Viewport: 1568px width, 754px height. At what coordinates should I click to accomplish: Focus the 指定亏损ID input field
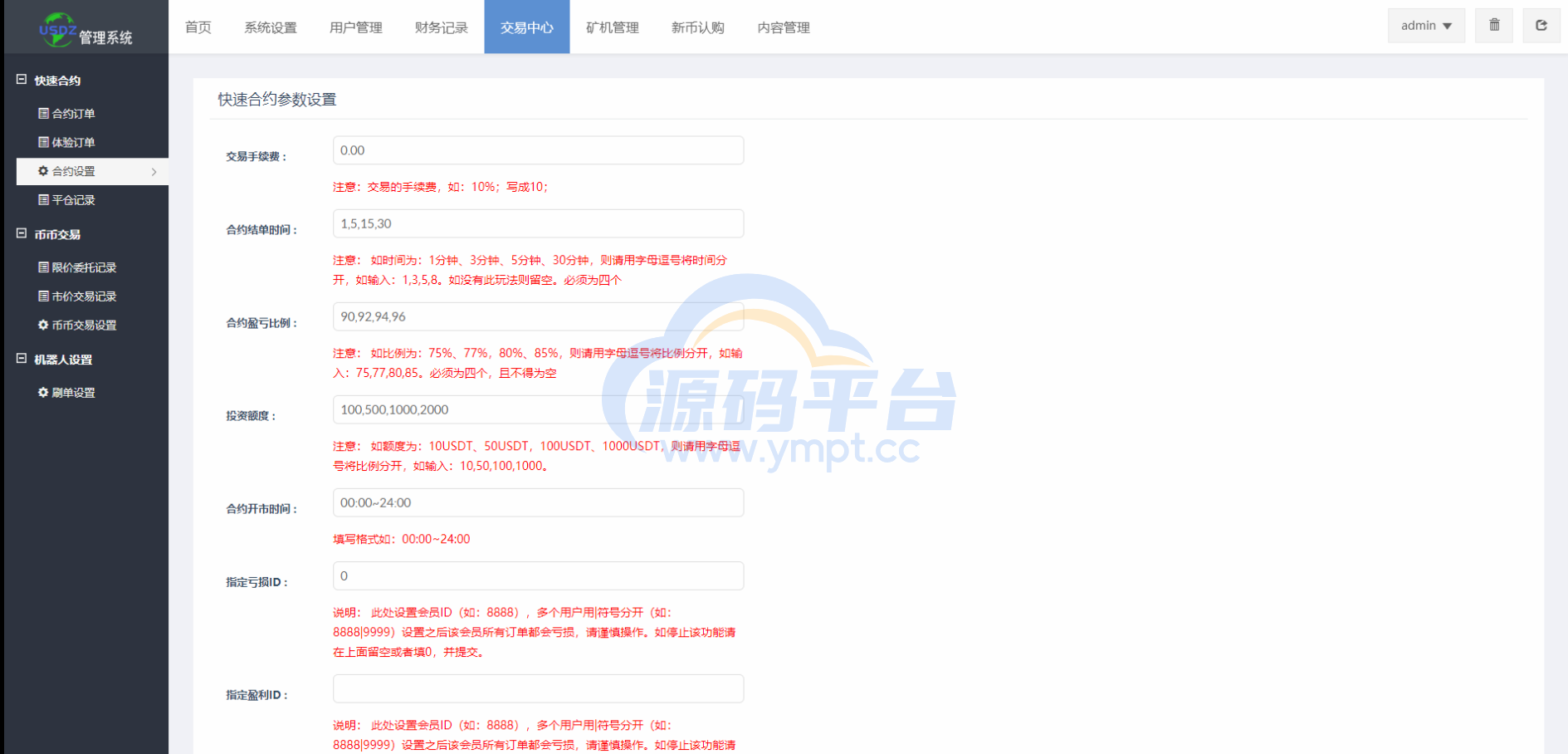[x=539, y=575]
